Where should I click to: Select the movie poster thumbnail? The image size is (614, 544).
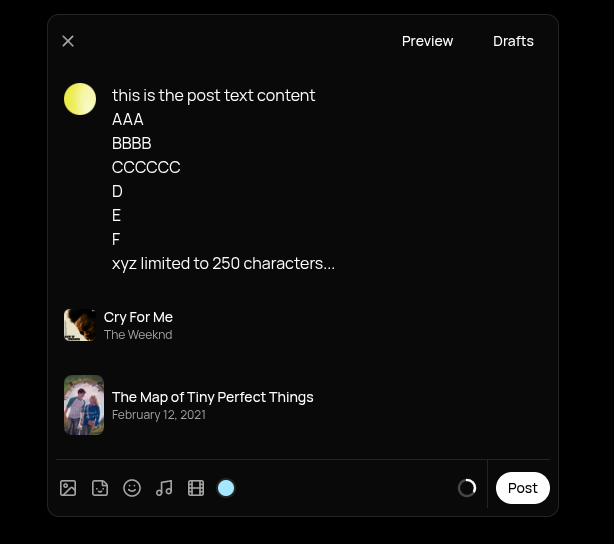pyautogui.click(x=84, y=405)
